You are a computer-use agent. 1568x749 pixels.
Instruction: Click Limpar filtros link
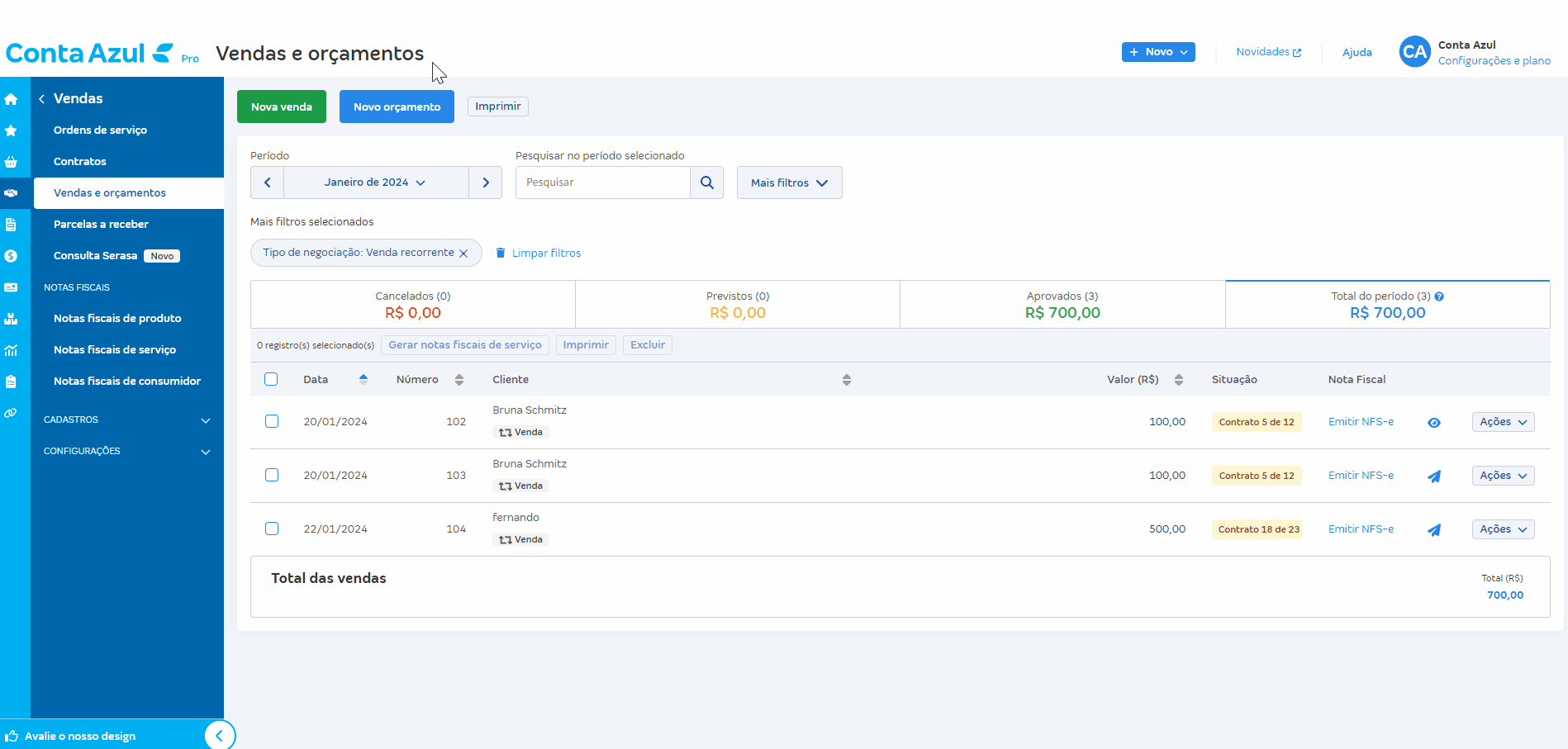coord(538,254)
